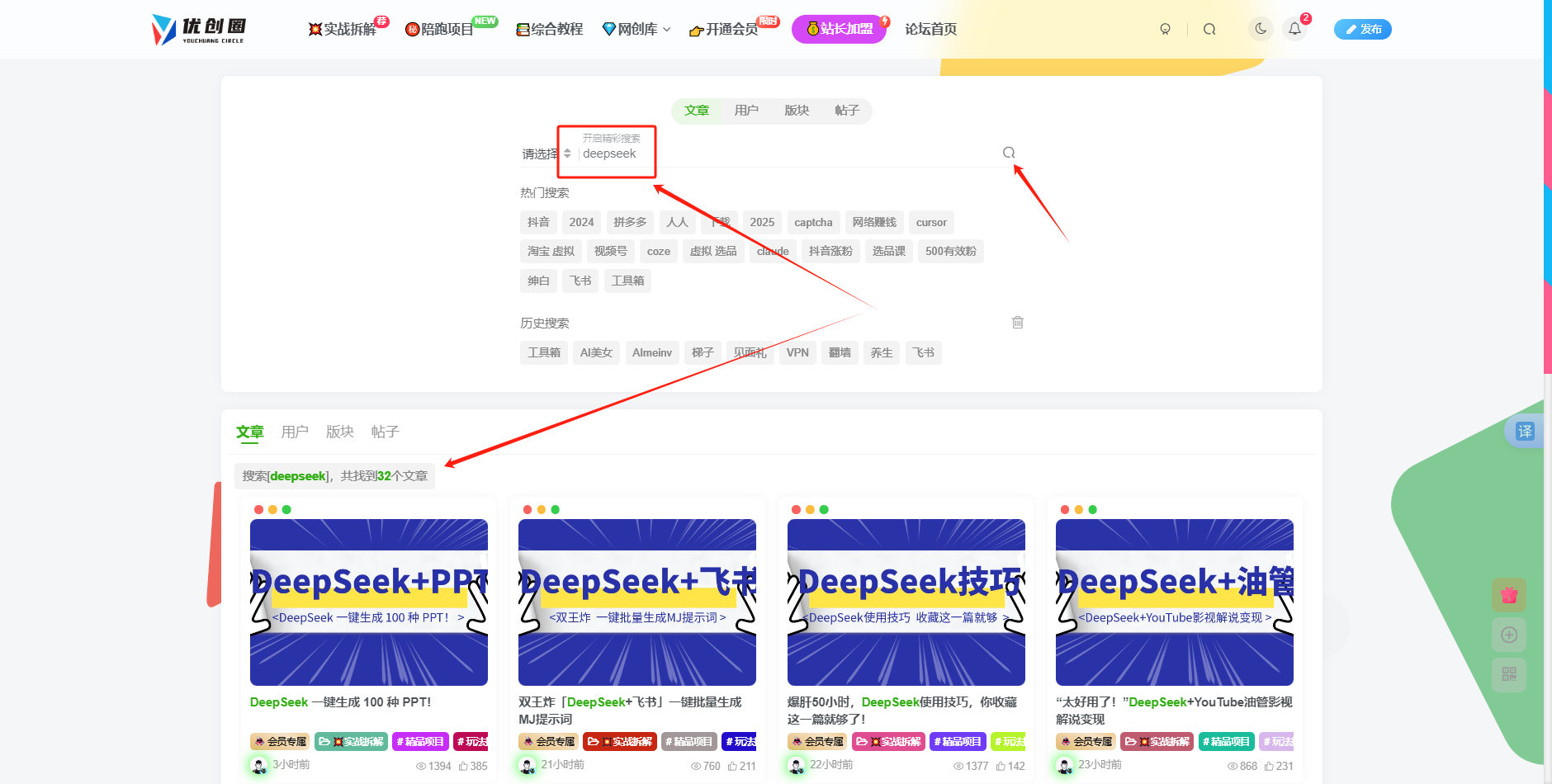Open notifications bell icon
Screen dimensions: 1552x784
(1294, 29)
